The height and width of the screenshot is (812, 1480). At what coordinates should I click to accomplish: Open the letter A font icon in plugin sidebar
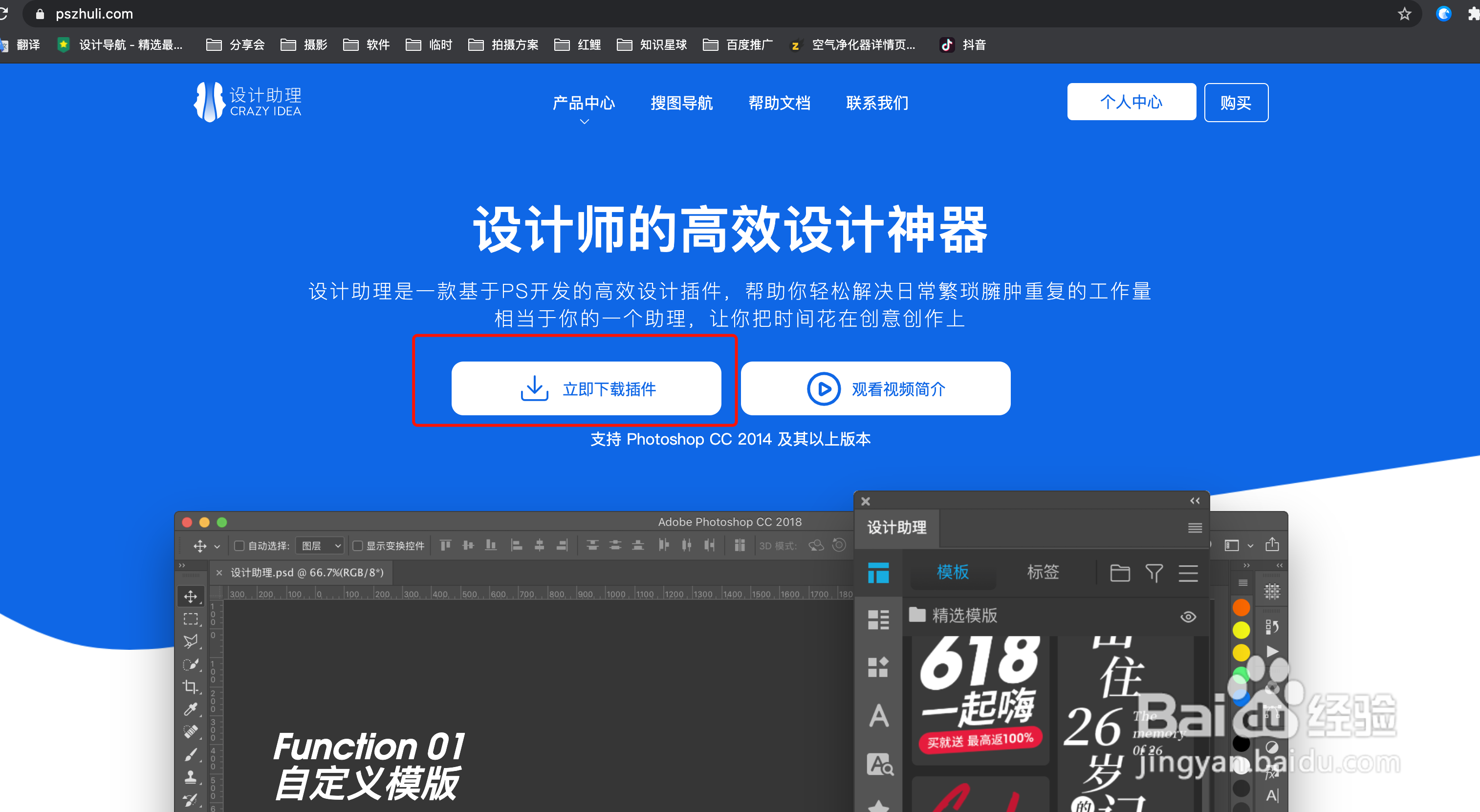coord(878,716)
